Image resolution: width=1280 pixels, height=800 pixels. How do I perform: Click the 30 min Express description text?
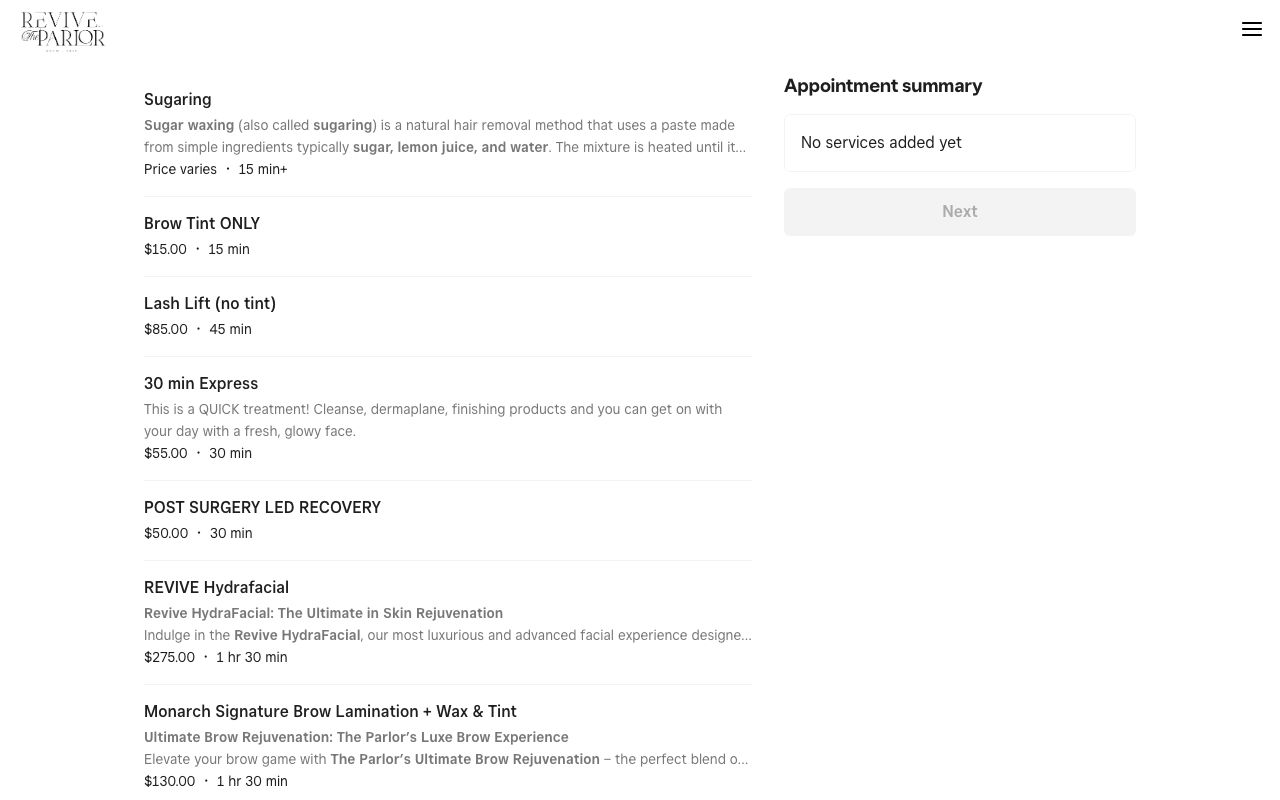(x=433, y=420)
